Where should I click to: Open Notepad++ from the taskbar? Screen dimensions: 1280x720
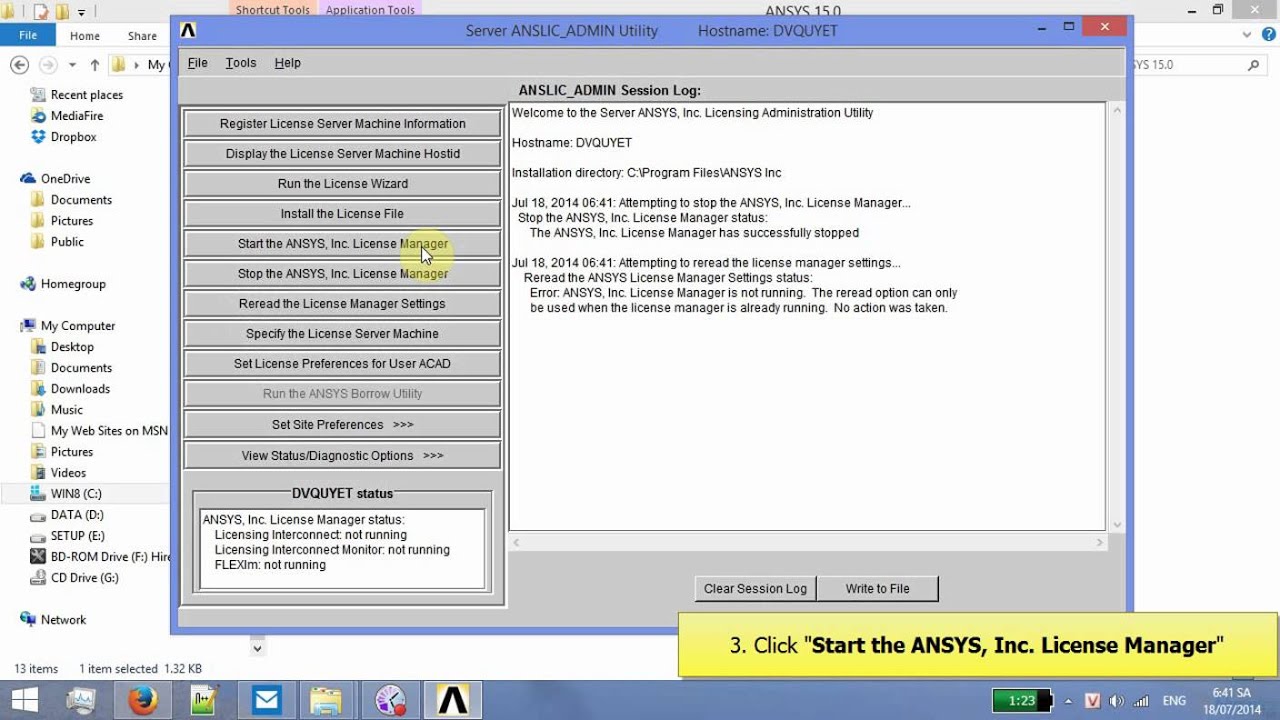pyautogui.click(x=204, y=701)
